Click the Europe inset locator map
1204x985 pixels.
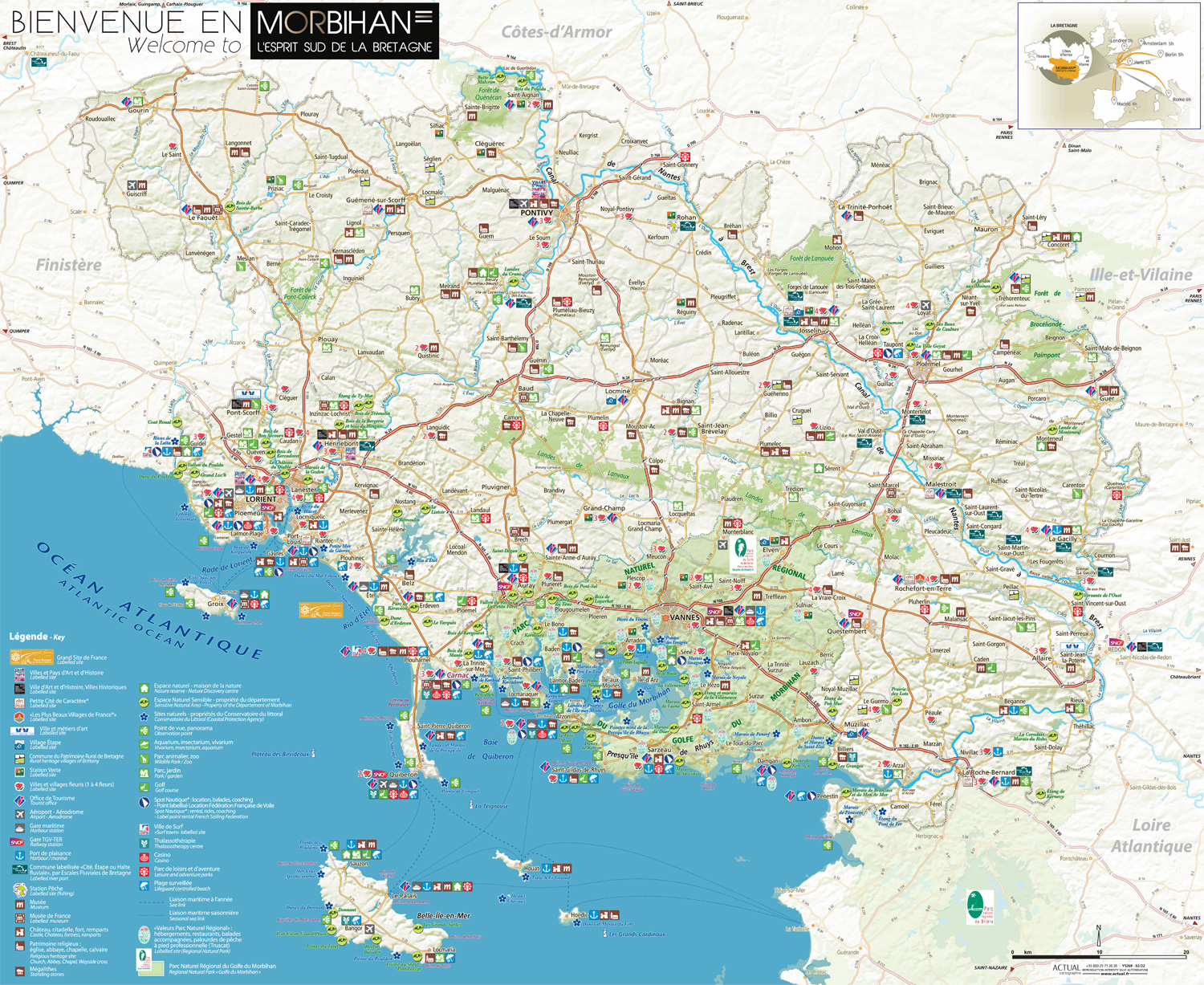coord(1109,66)
